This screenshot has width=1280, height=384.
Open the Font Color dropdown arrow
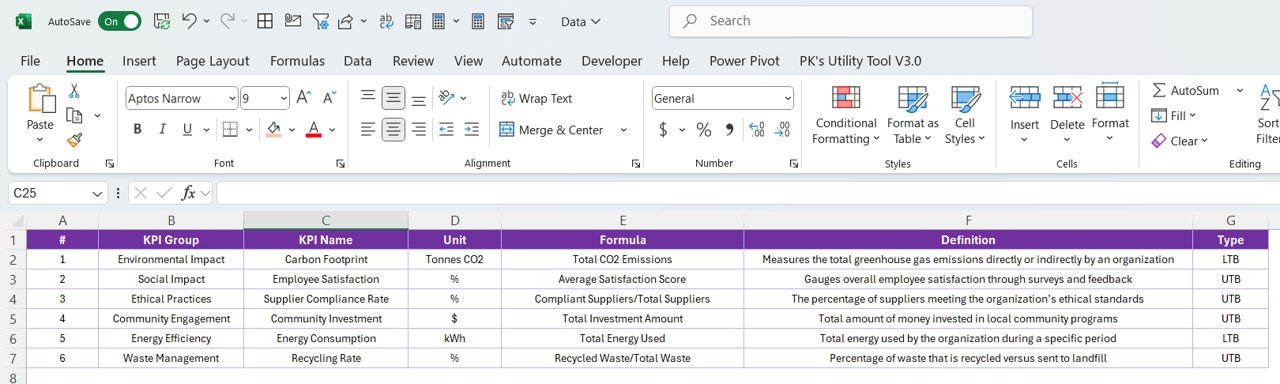tap(332, 130)
